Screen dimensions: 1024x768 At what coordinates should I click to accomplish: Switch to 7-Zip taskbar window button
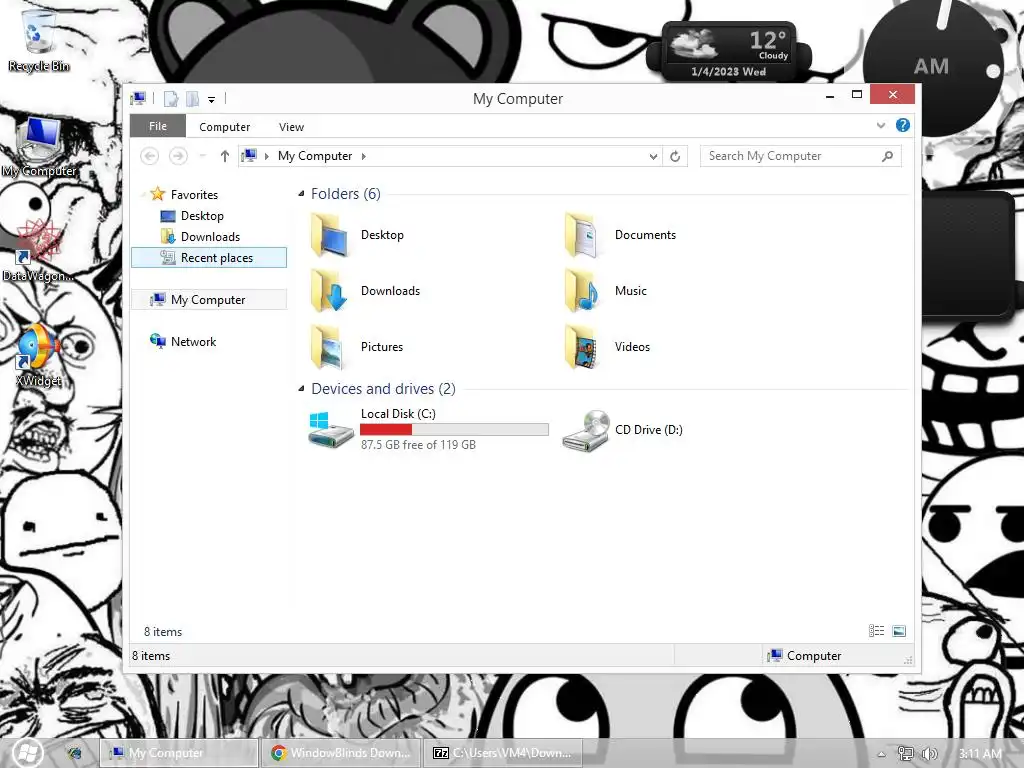pos(502,753)
